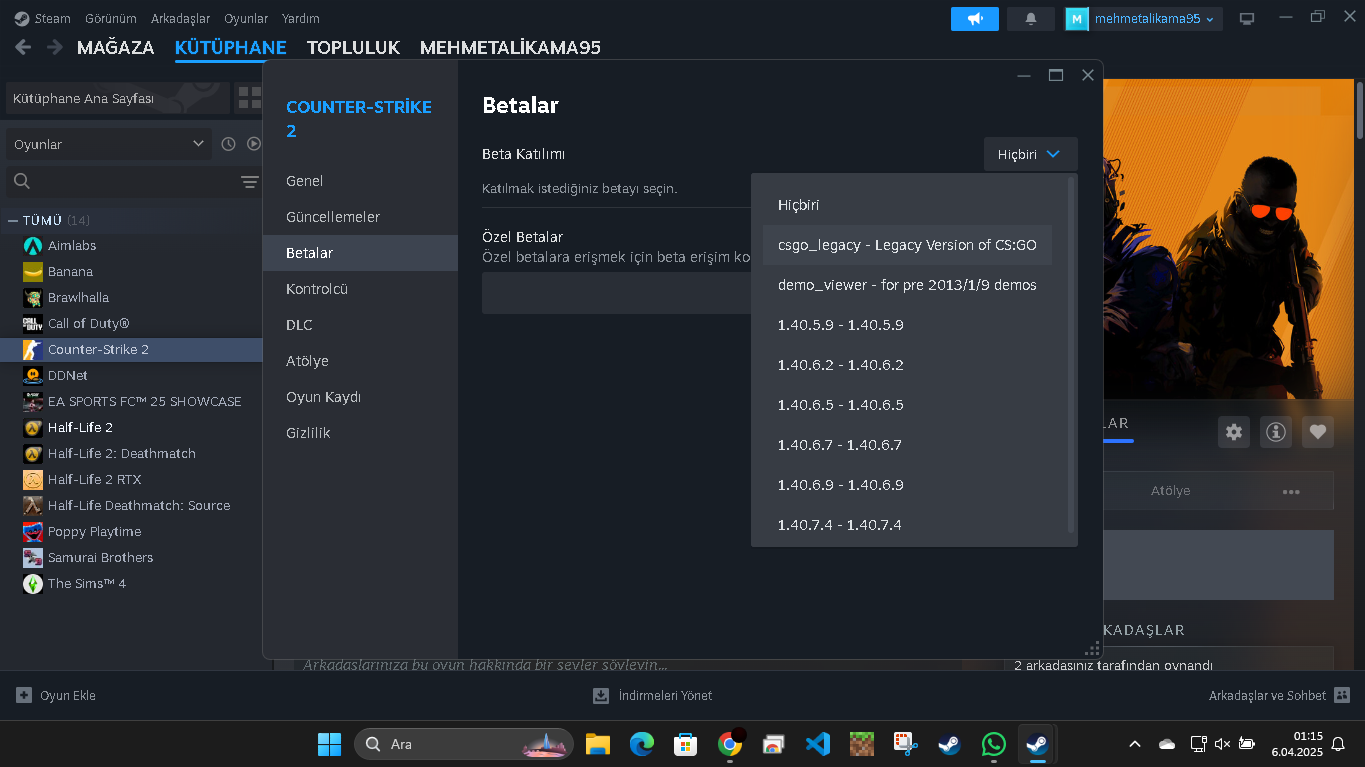1365x767 pixels.
Task: Select beta version 1.40.6.5
Action: 908,405
